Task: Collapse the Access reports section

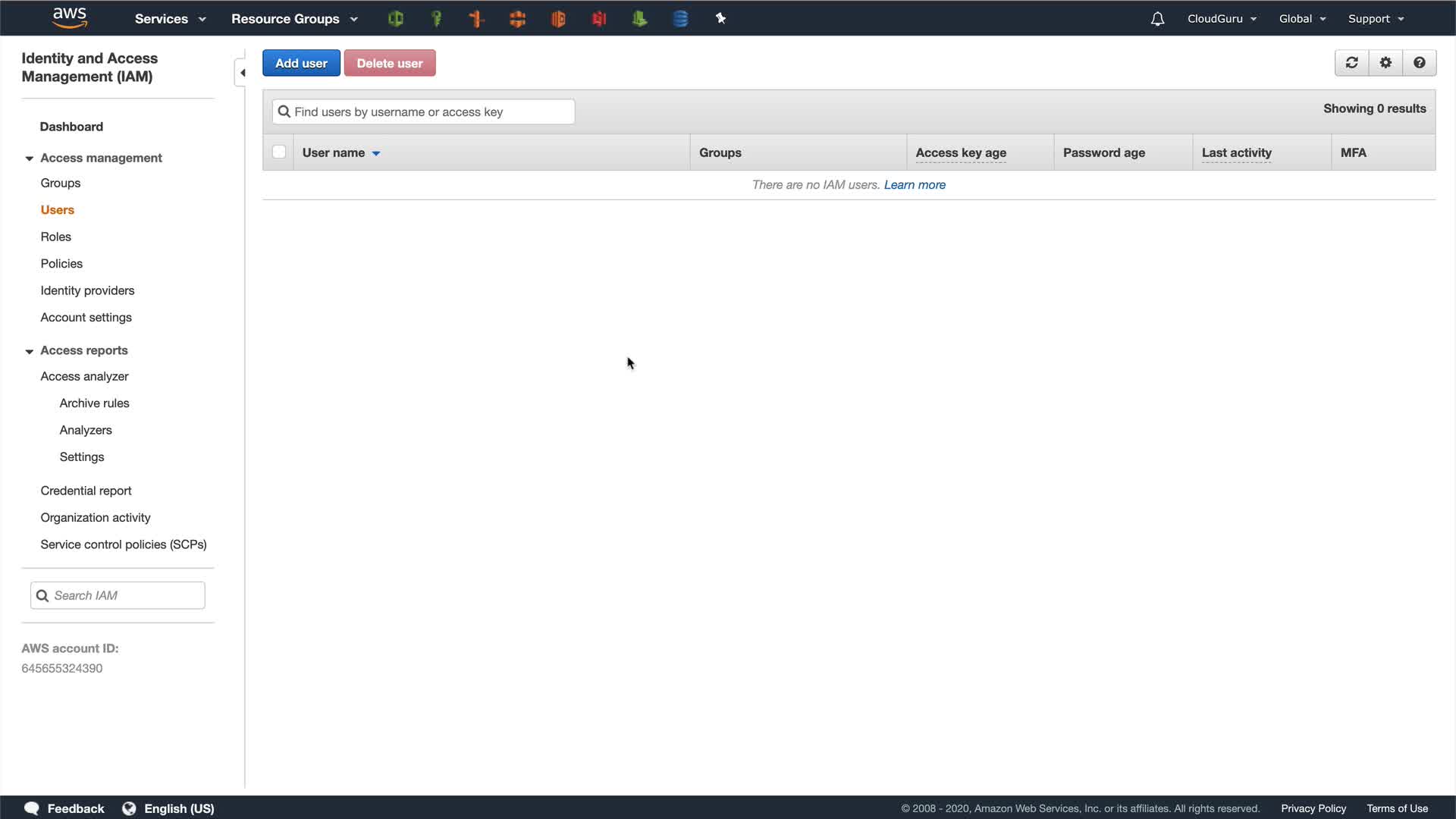Action: [30, 351]
